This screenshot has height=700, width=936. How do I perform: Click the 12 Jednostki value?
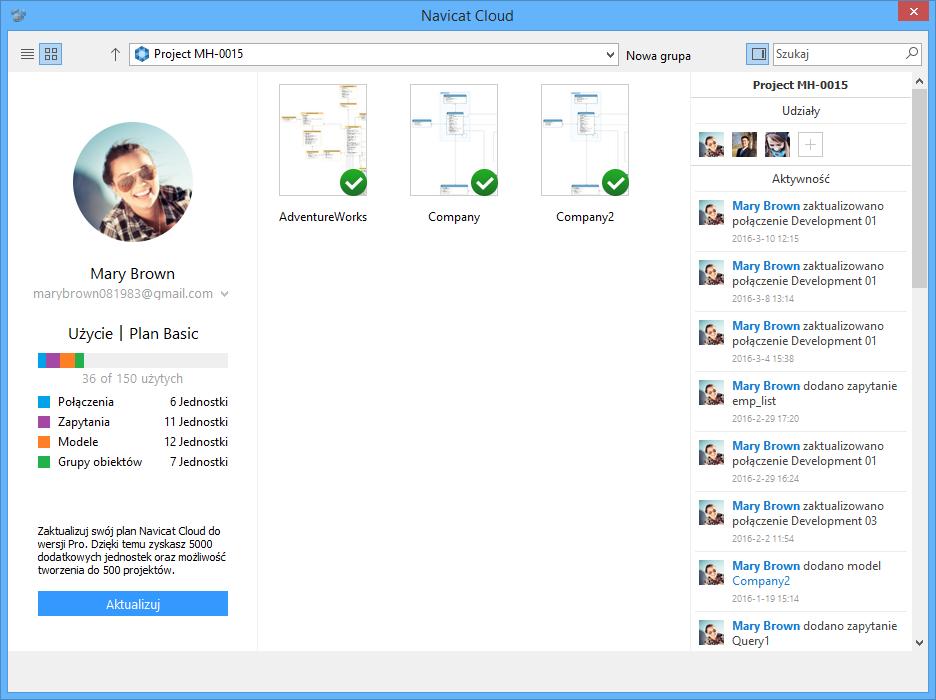196,442
